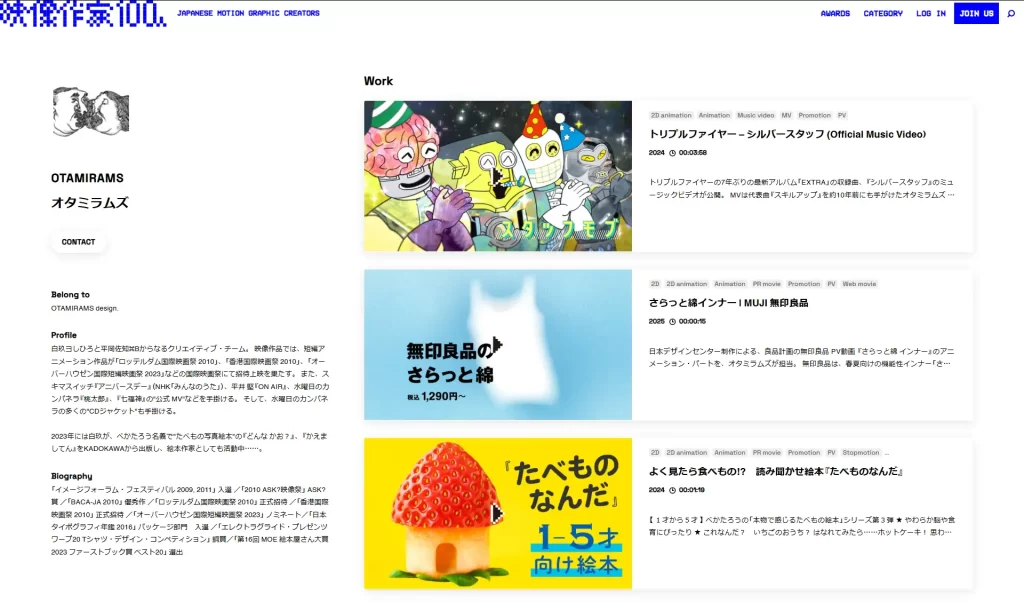This screenshot has width=1024, height=602.
Task: Select PV tag on MUJI card
Action: point(831,284)
